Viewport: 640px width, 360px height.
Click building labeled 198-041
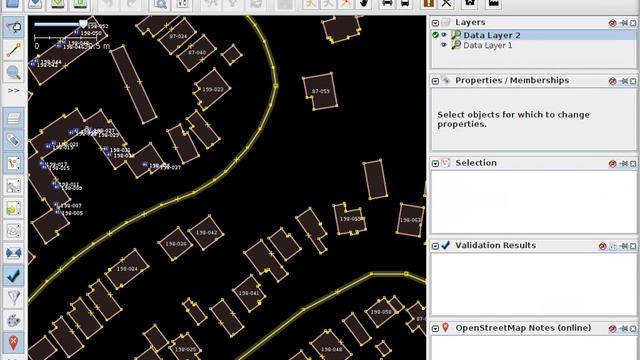point(249,293)
